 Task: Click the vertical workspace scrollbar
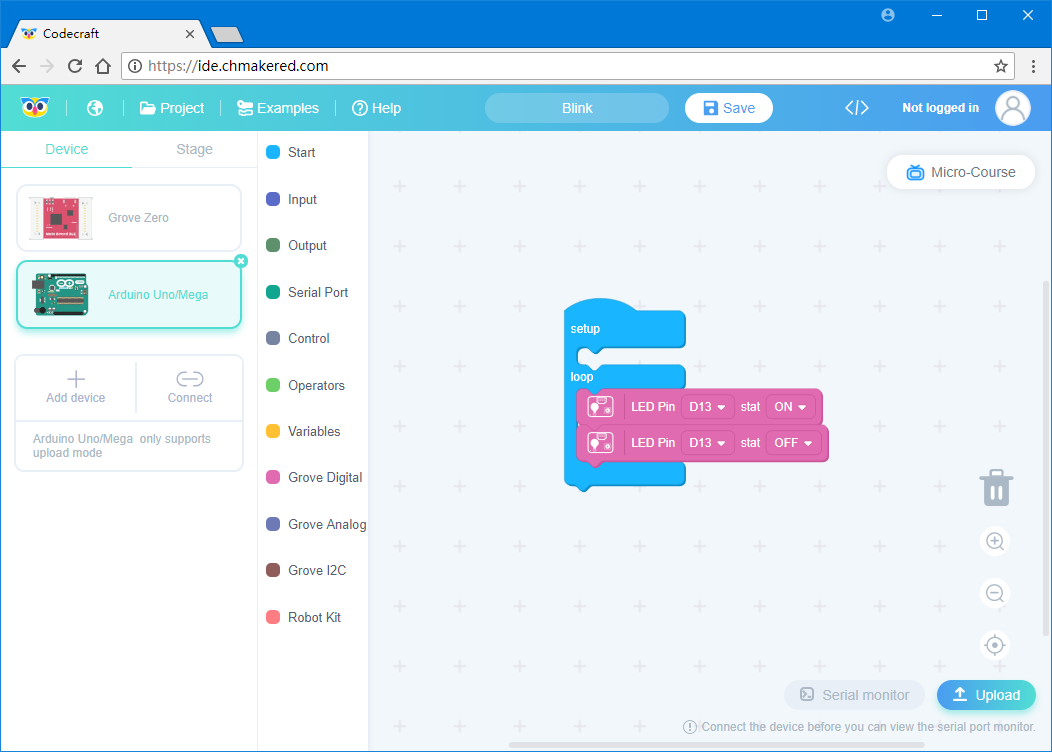pyautogui.click(x=1046, y=458)
